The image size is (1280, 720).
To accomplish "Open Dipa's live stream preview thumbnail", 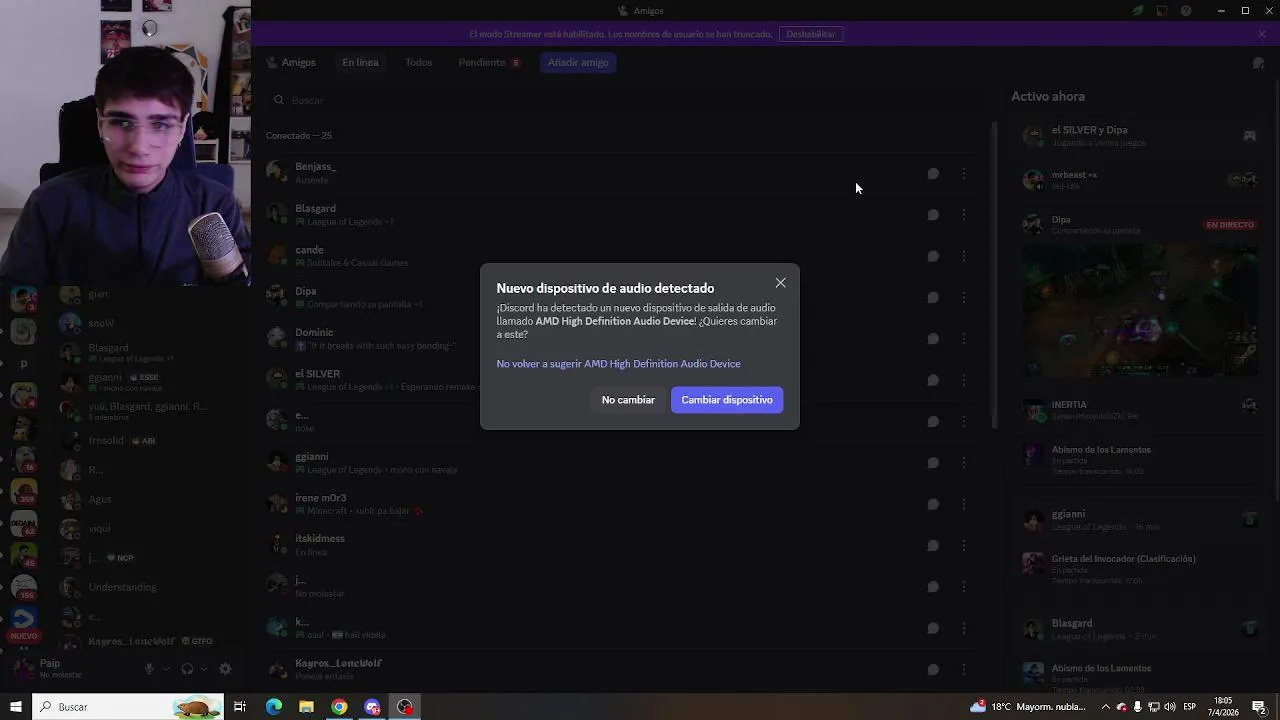I will (1140, 310).
